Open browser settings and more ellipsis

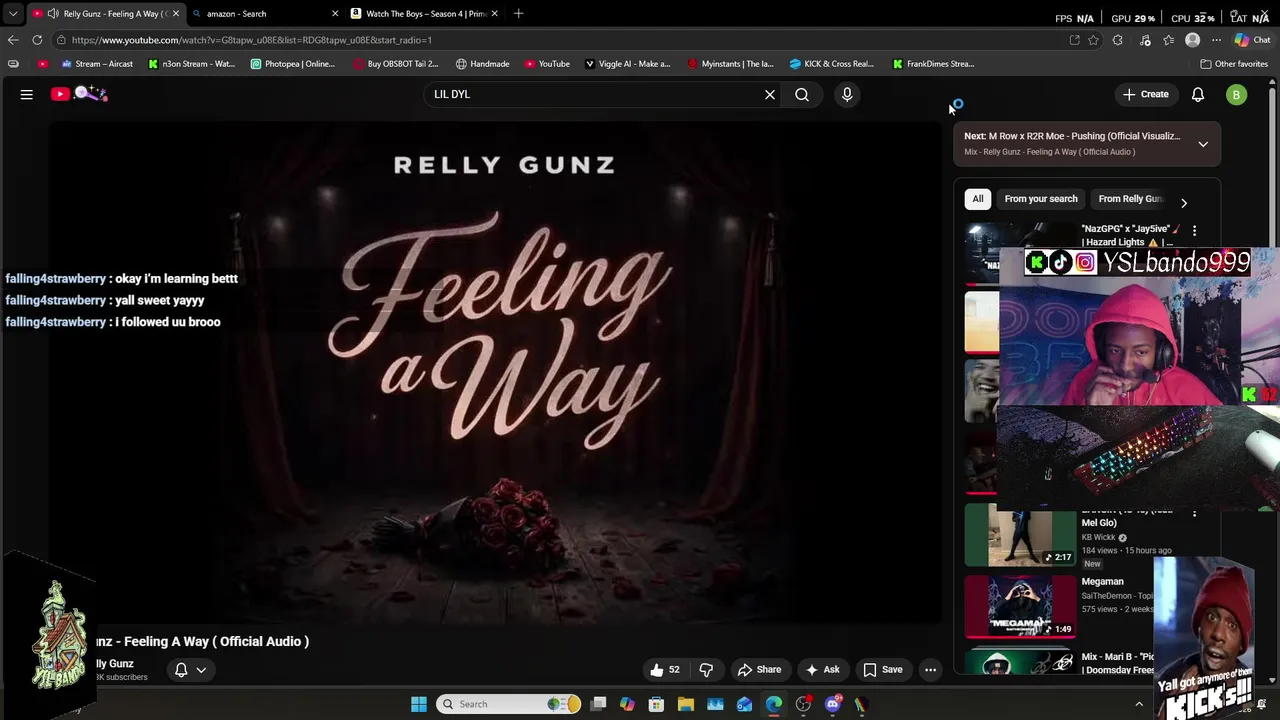[1216, 40]
